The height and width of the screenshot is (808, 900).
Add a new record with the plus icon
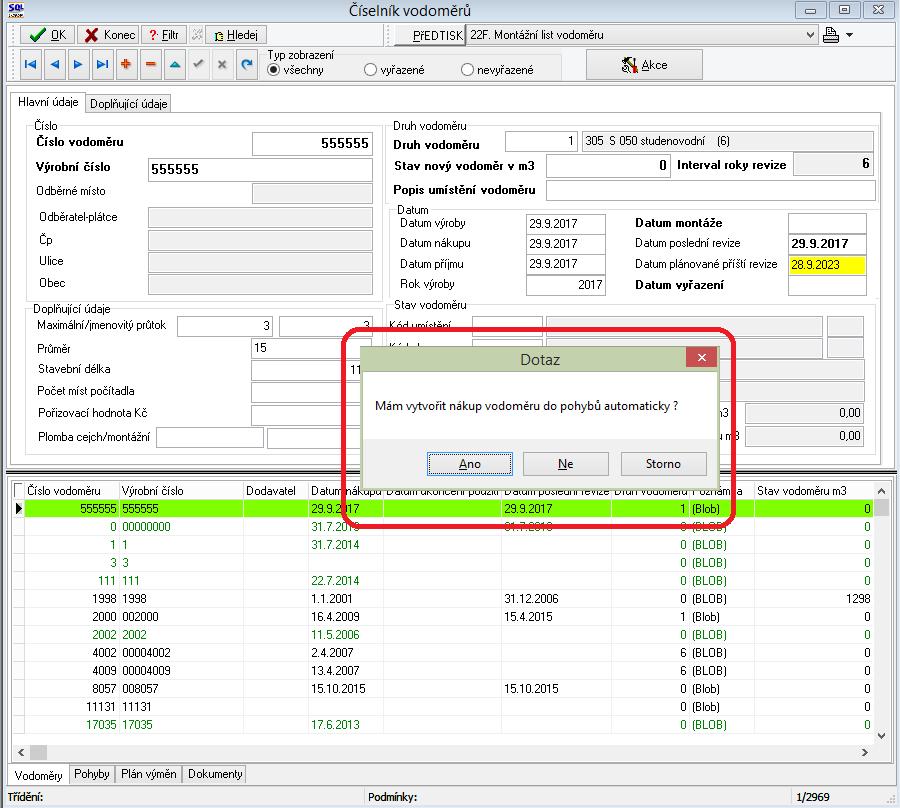[126, 65]
